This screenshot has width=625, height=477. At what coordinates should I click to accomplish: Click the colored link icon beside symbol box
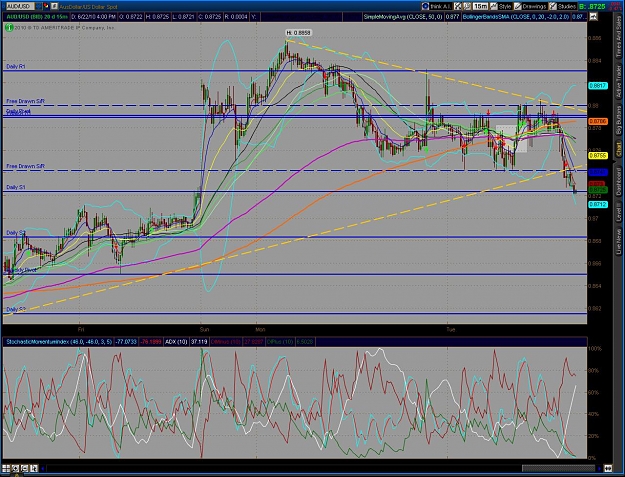[45, 6]
